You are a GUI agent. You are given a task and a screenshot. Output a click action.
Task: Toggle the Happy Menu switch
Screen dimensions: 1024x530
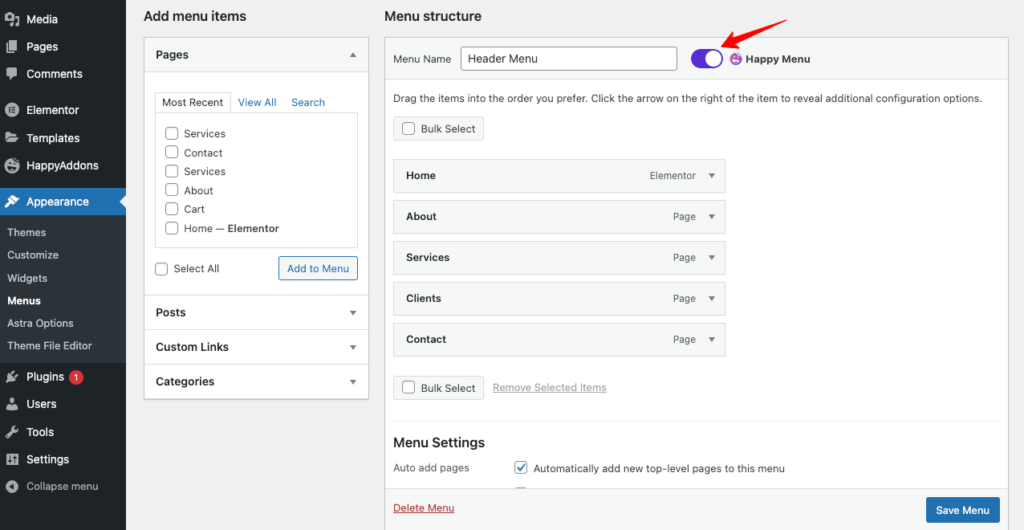click(x=707, y=59)
